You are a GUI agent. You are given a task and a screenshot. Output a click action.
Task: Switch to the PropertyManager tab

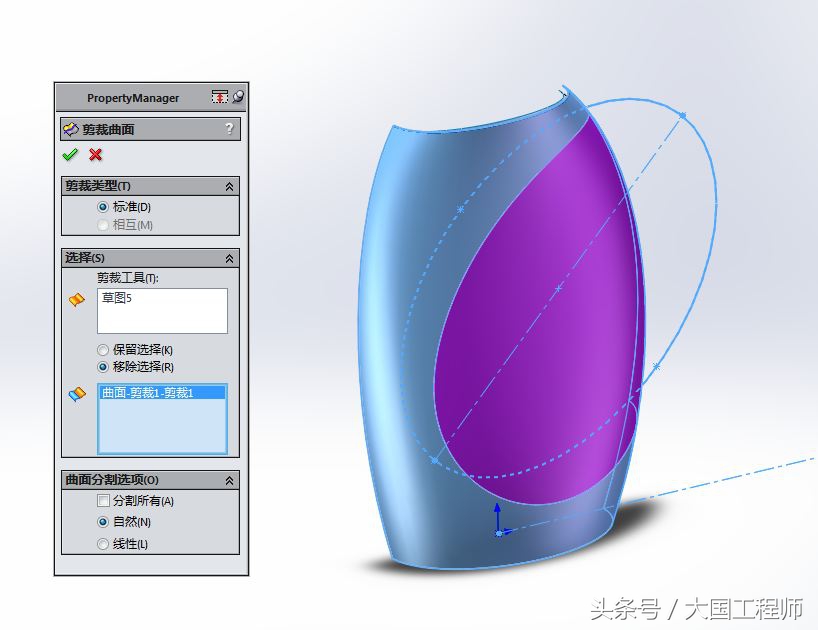click(131, 97)
